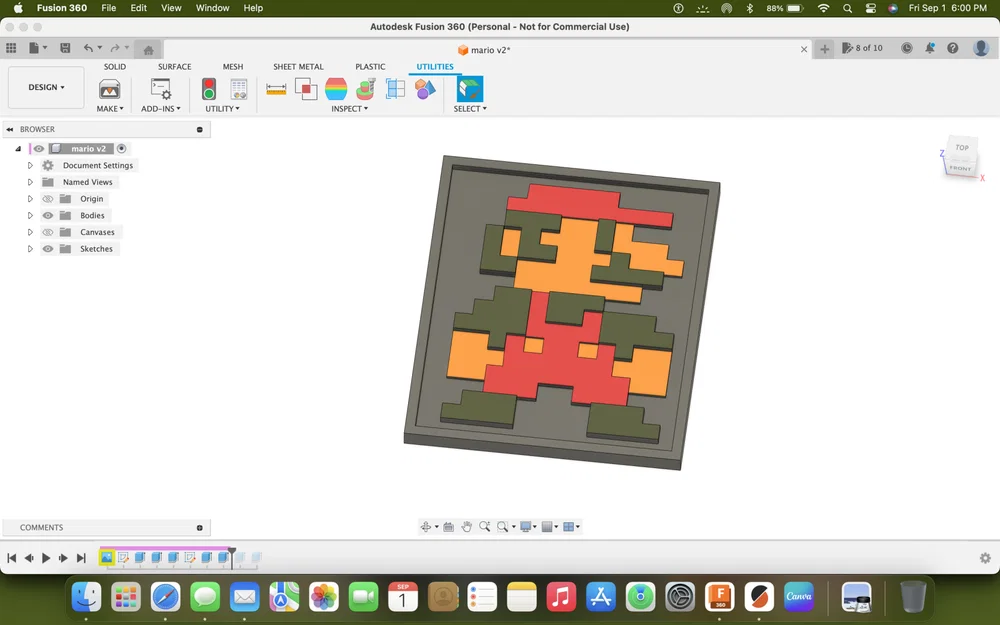Viewport: 1000px width, 625px height.
Task: Click the Component Color Cycling icon
Action: [x=425, y=89]
